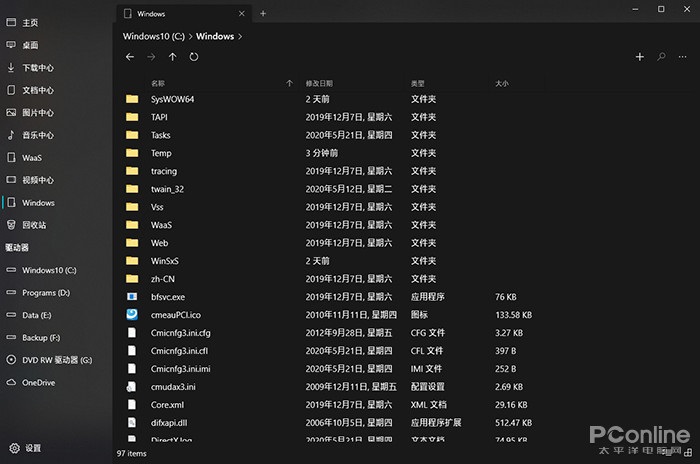Click the forward navigation arrow

tap(151, 57)
